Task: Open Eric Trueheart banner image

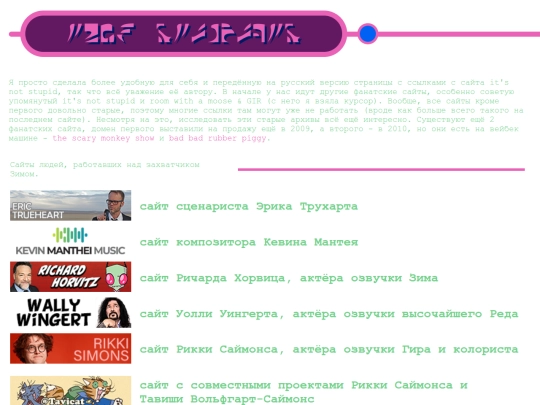Action: [x=71, y=205]
